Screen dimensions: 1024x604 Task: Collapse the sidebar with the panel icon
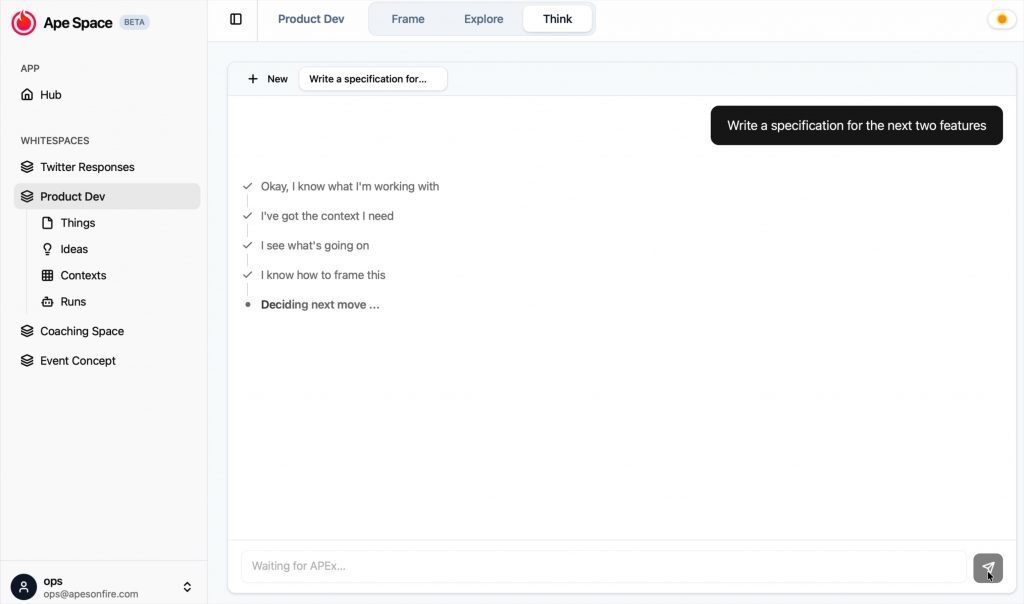tap(236, 19)
